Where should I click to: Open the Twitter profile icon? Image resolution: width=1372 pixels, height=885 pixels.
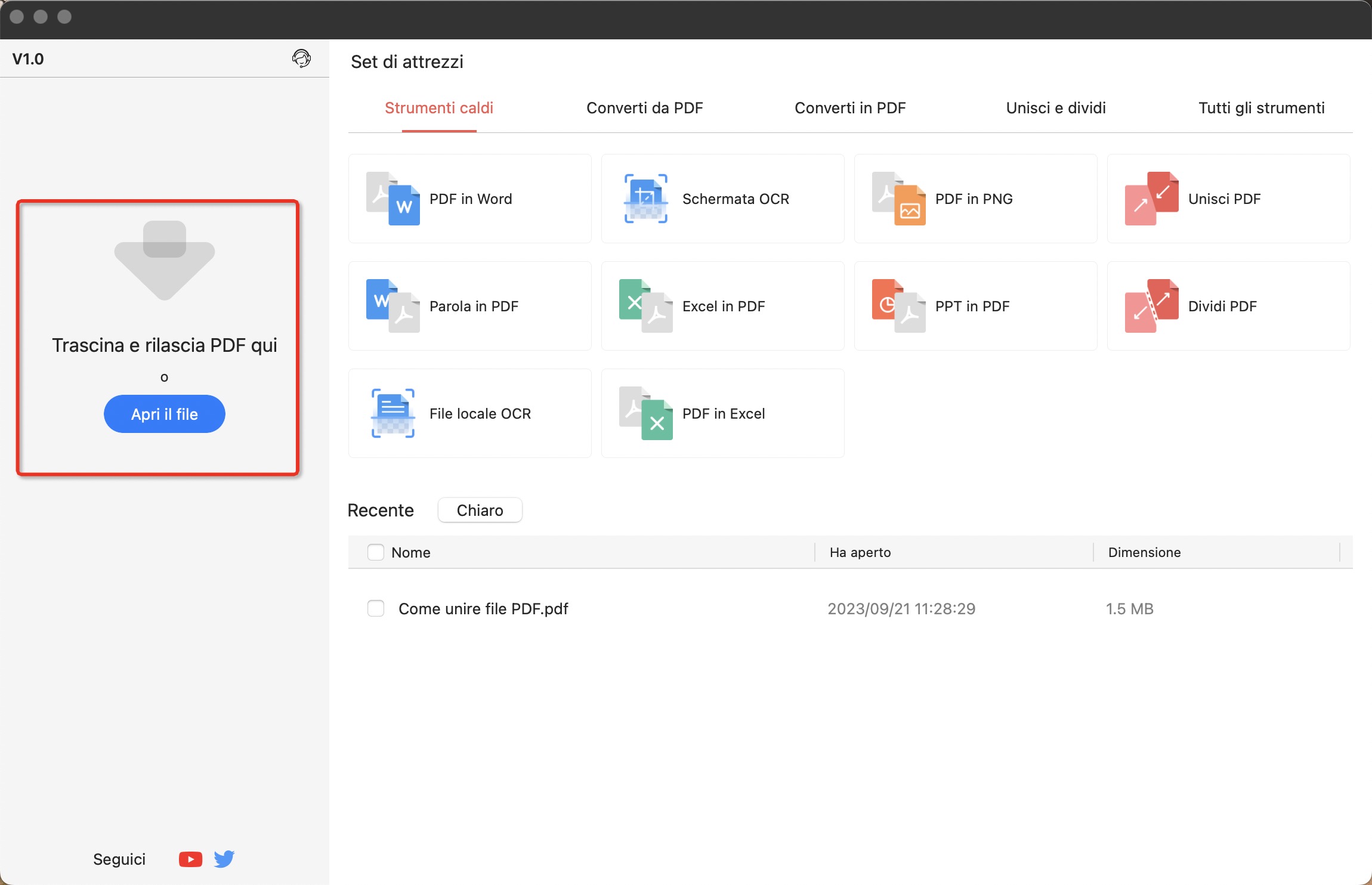pyautogui.click(x=224, y=859)
